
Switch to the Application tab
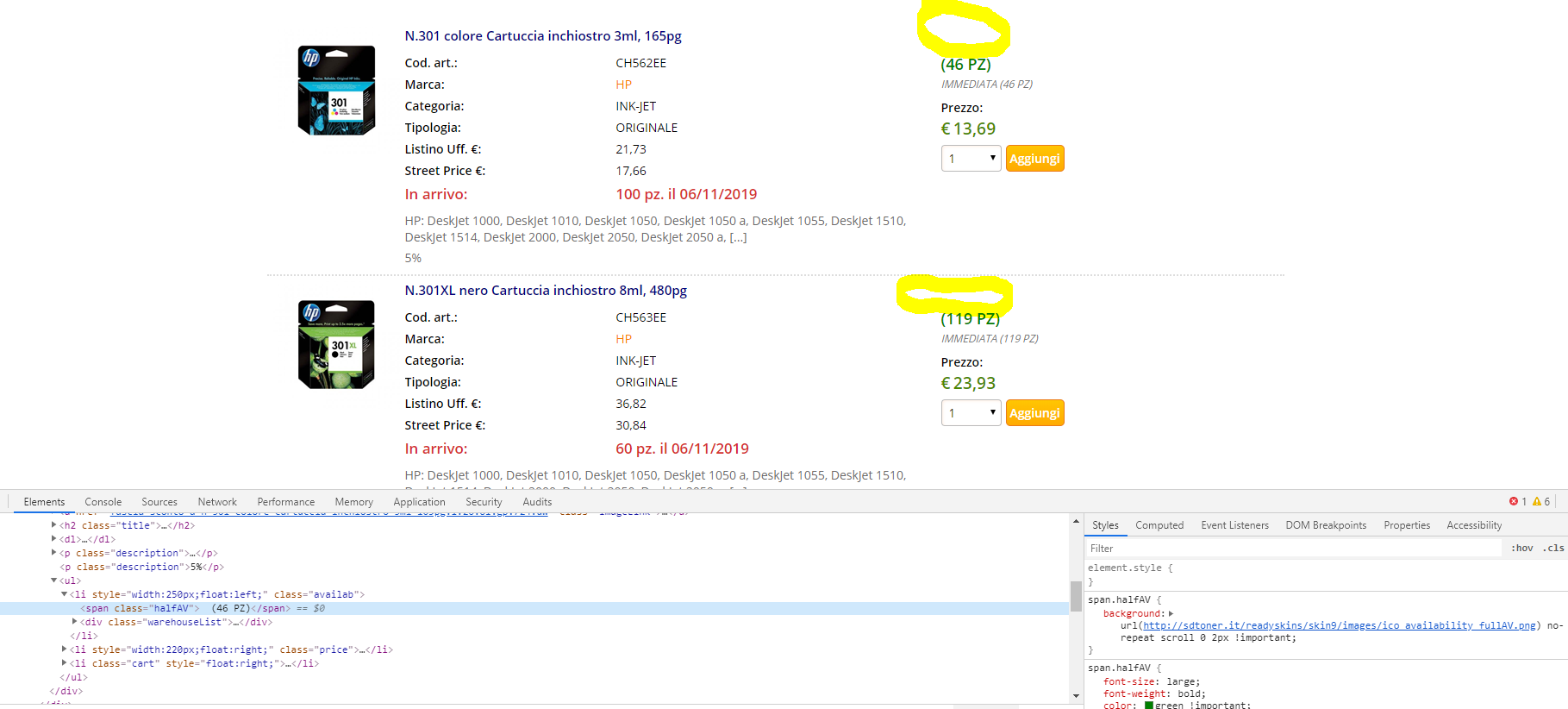(419, 502)
